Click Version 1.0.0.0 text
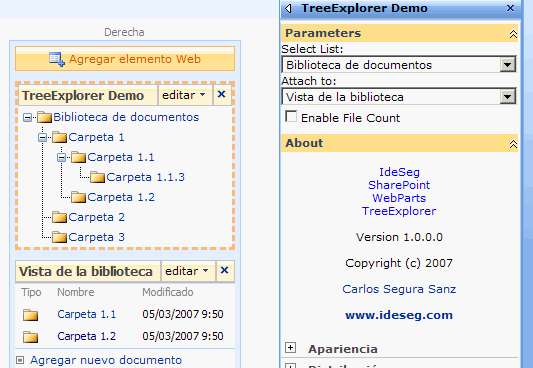 pos(399,237)
